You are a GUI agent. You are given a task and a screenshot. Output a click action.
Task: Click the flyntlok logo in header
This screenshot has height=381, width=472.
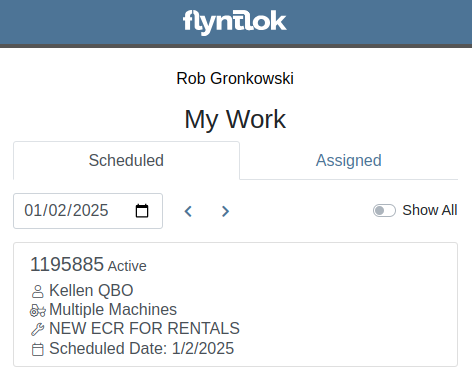(x=235, y=22)
